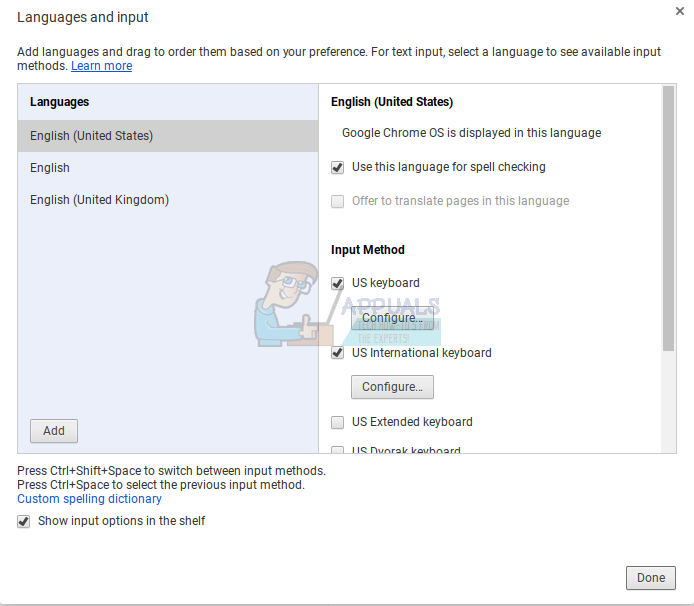The image size is (694, 606).
Task: Toggle Use this language for spell checking
Action: (x=338, y=167)
